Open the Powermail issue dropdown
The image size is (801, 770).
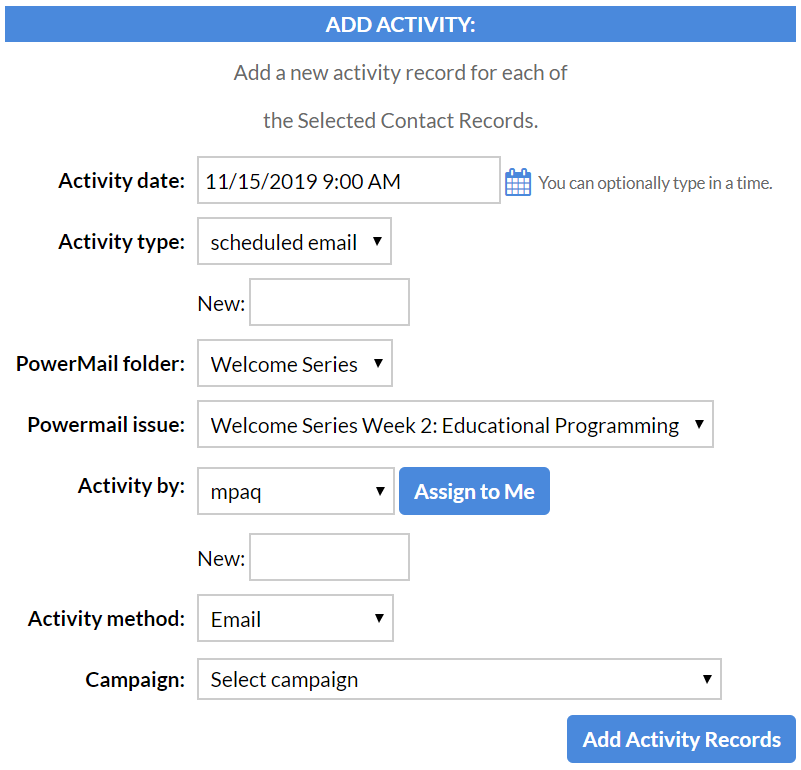455,424
